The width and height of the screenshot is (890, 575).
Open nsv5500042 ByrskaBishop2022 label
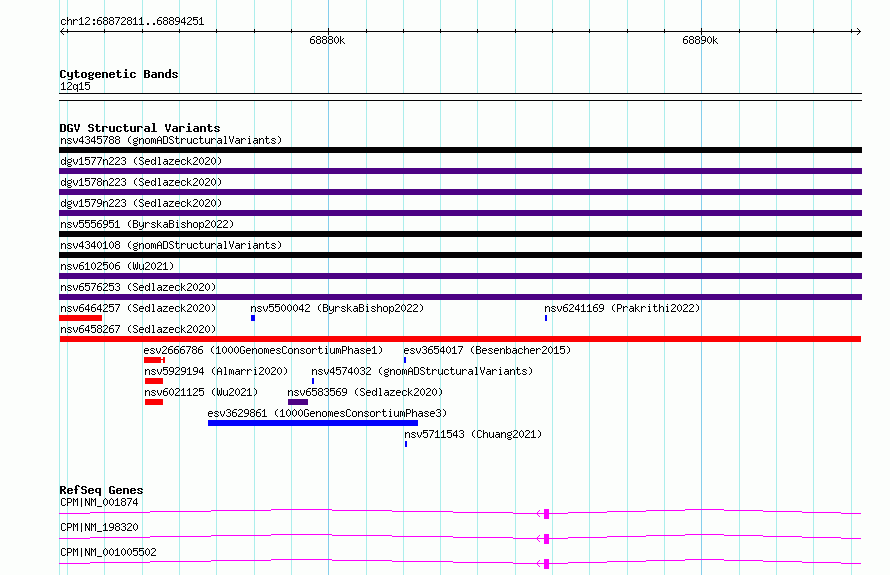[x=337, y=308]
